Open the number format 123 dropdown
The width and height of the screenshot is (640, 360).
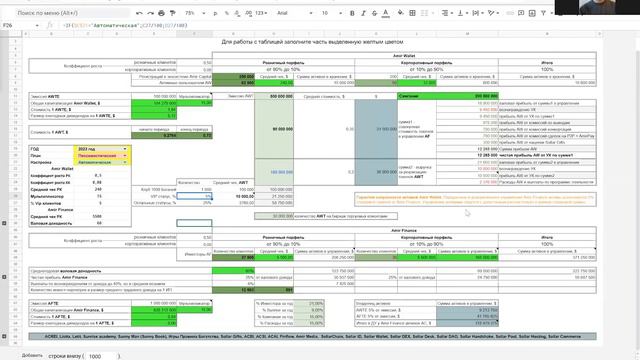coord(261,13)
